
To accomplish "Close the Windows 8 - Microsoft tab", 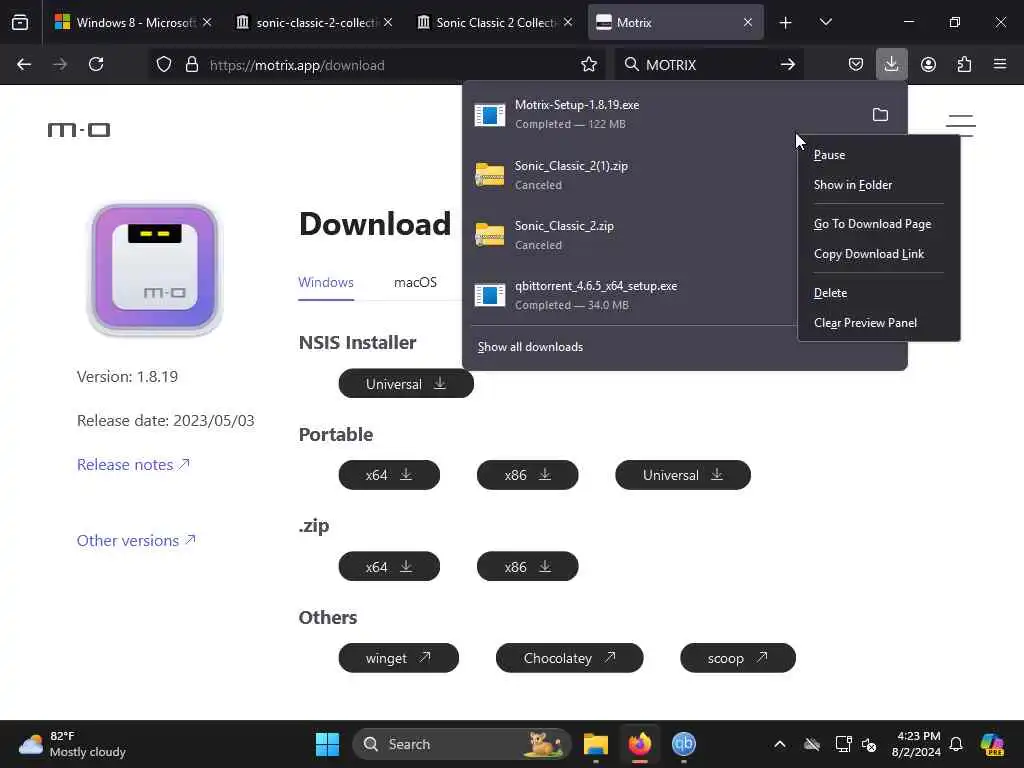I will point(206,23).
